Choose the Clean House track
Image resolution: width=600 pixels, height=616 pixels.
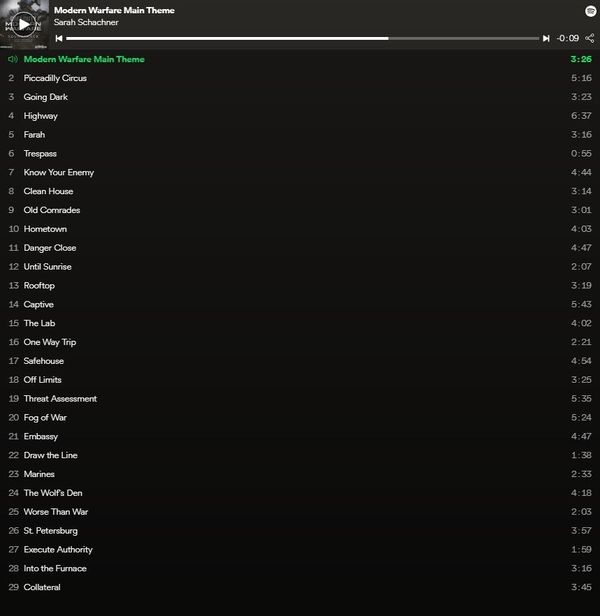(300, 191)
